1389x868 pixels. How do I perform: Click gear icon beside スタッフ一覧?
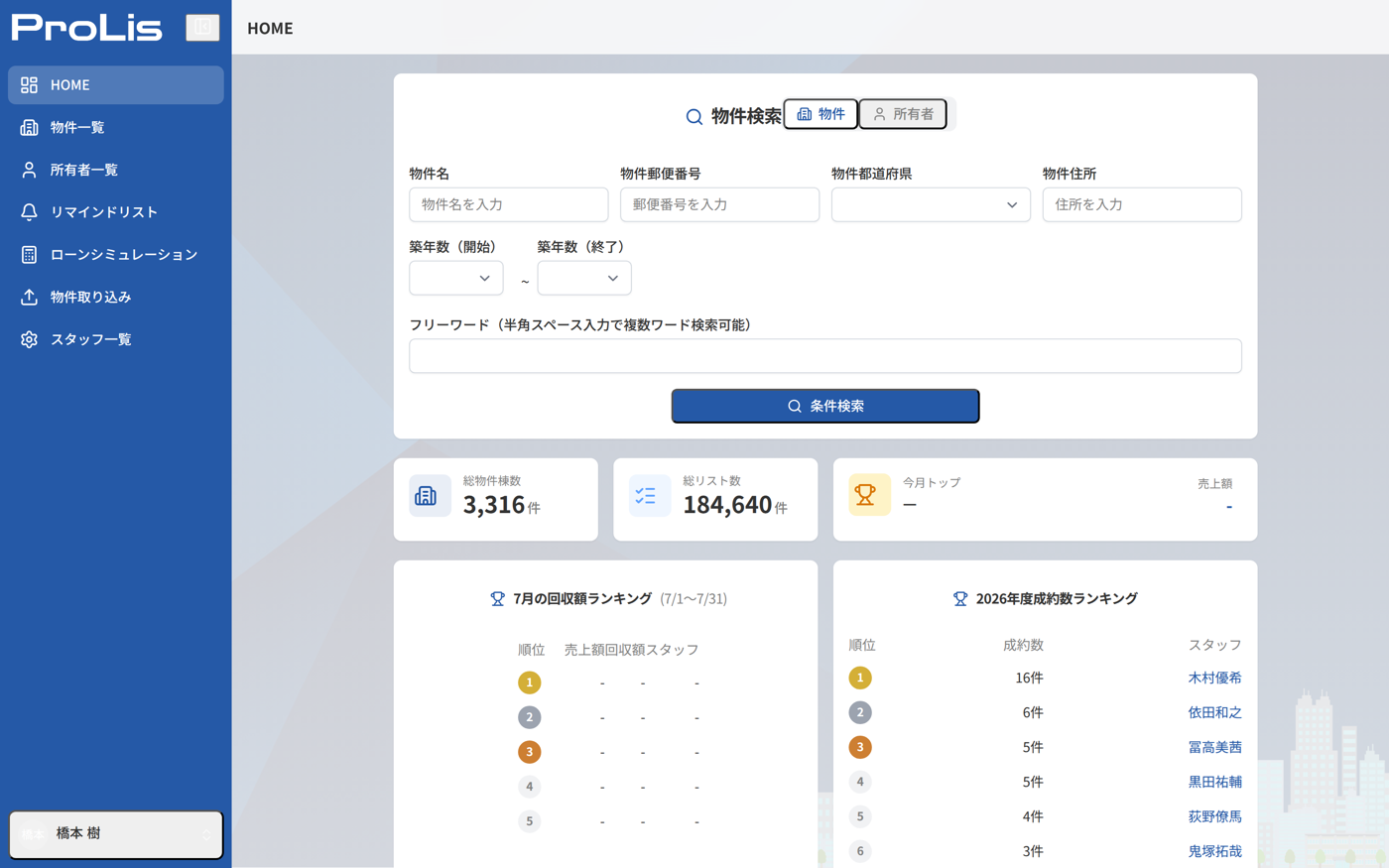29,340
